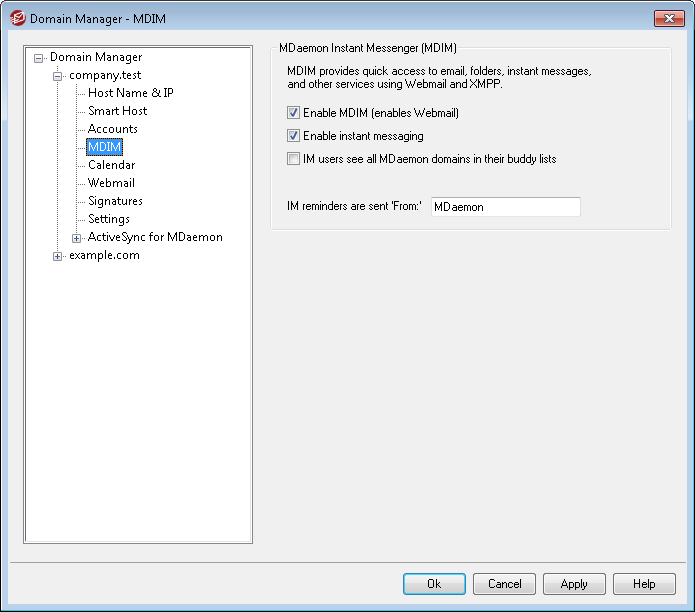Click the Apply button
Viewport: 695px width, 612px height.
574,584
